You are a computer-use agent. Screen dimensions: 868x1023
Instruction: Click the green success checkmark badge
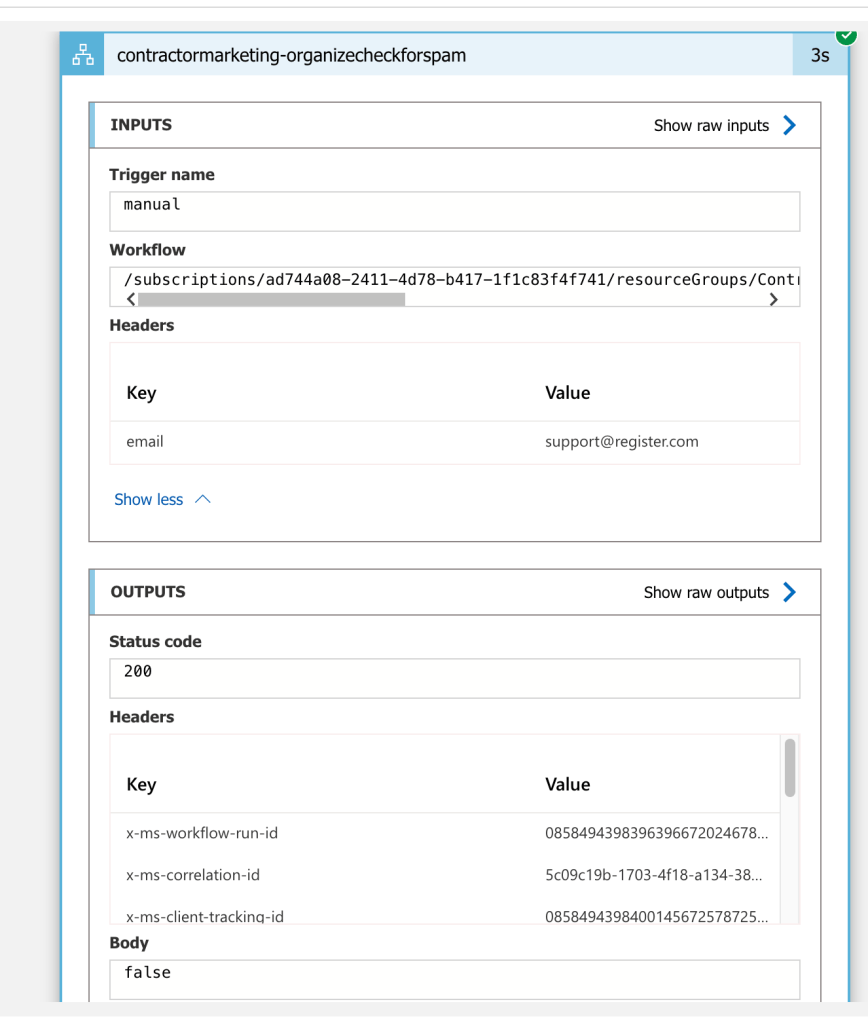pos(846,36)
